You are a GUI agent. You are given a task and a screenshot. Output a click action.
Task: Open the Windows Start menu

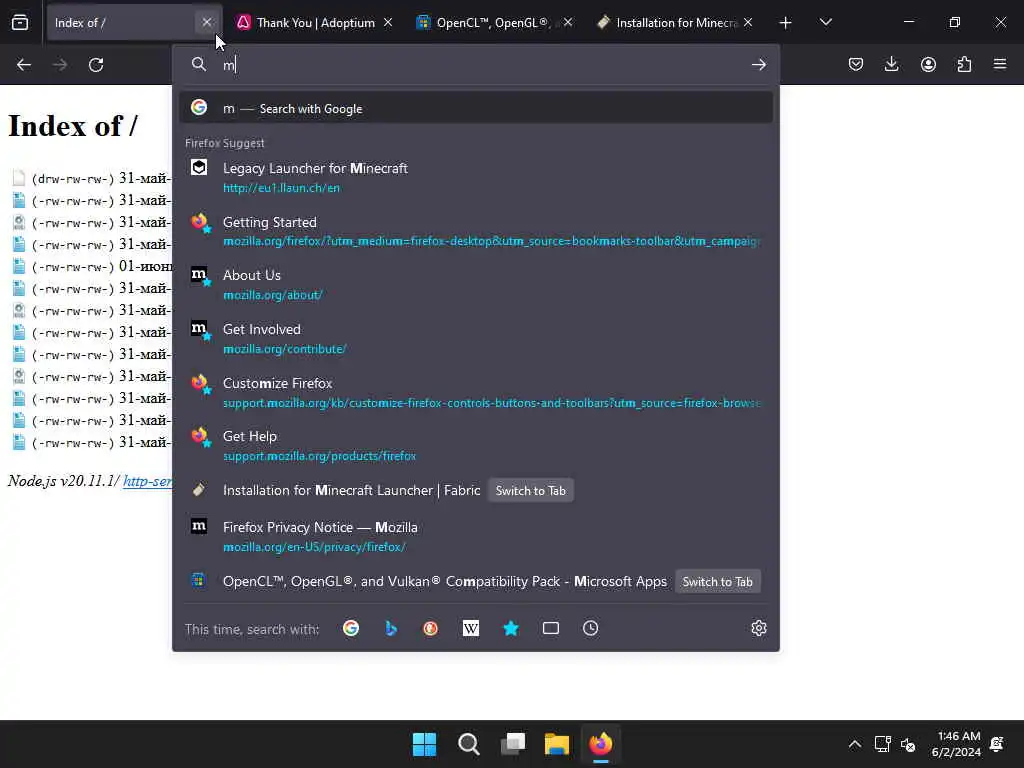(x=424, y=744)
